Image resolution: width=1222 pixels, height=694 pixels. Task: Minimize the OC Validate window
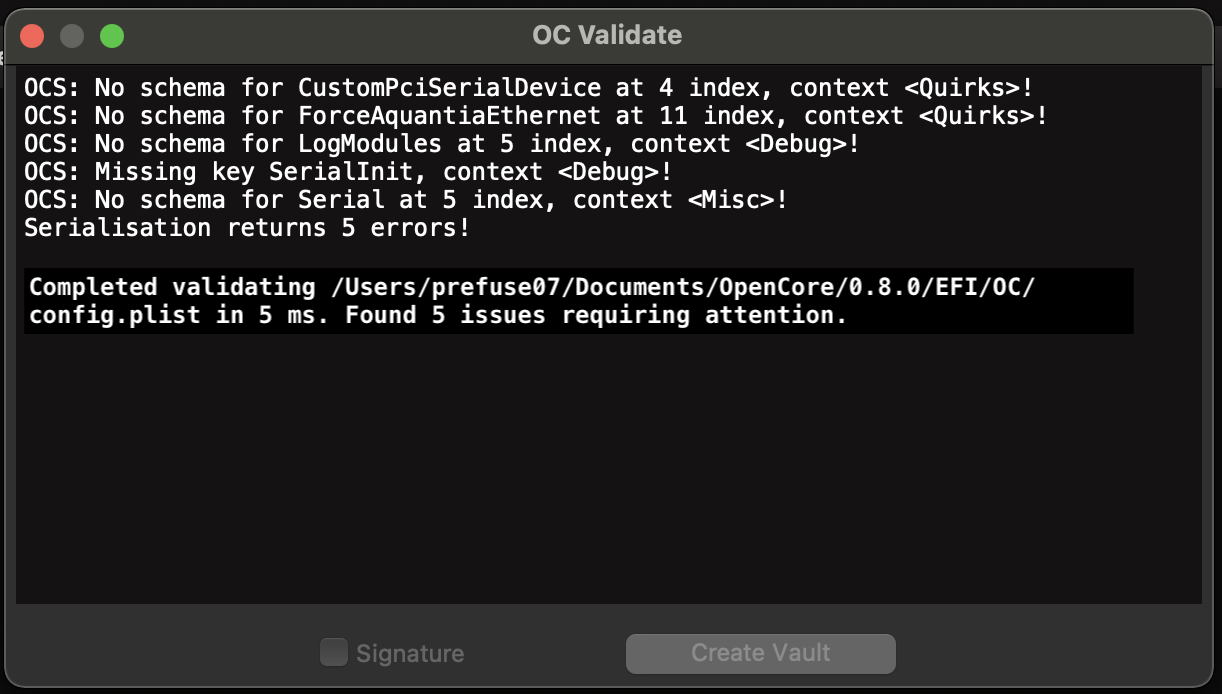[x=72, y=36]
